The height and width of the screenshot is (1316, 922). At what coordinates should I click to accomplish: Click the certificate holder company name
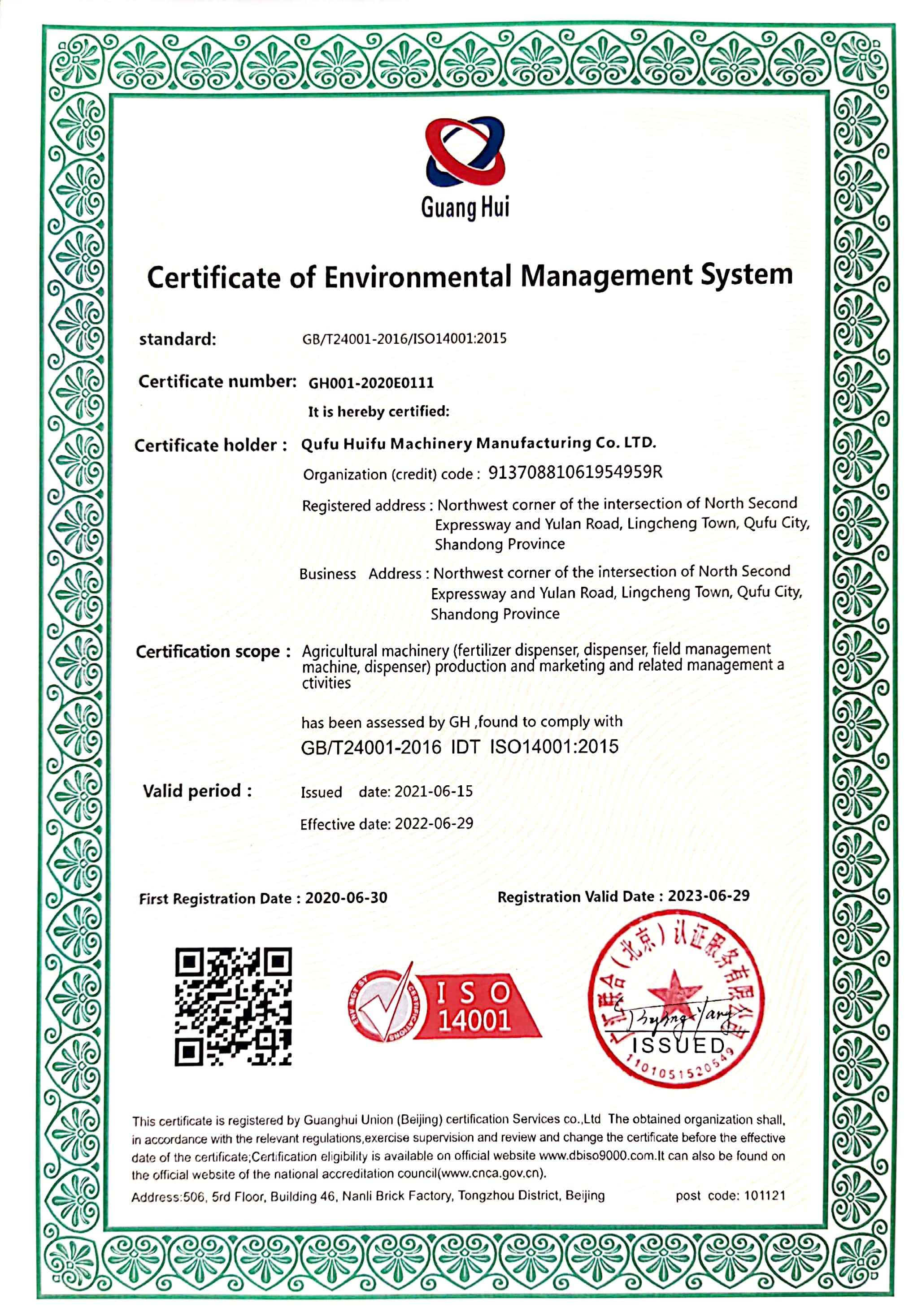pos(478,443)
